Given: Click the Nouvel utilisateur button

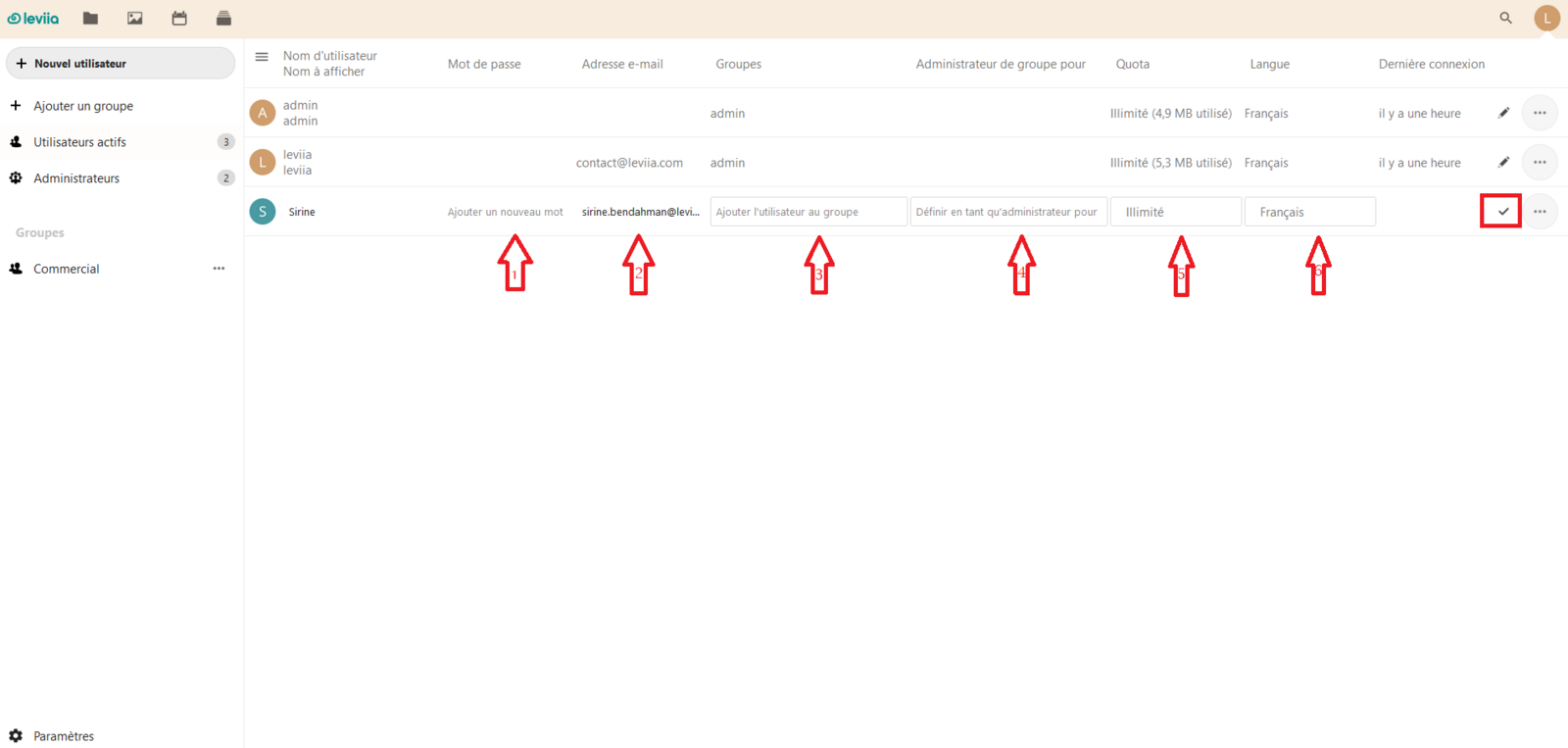Looking at the screenshot, I should (121, 63).
